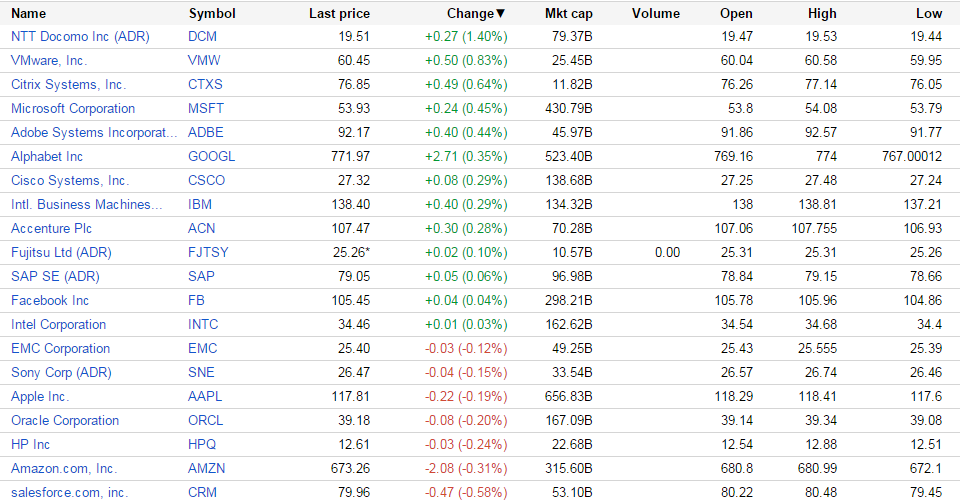Click the Name column header
This screenshot has height=504, width=960.
point(28,14)
